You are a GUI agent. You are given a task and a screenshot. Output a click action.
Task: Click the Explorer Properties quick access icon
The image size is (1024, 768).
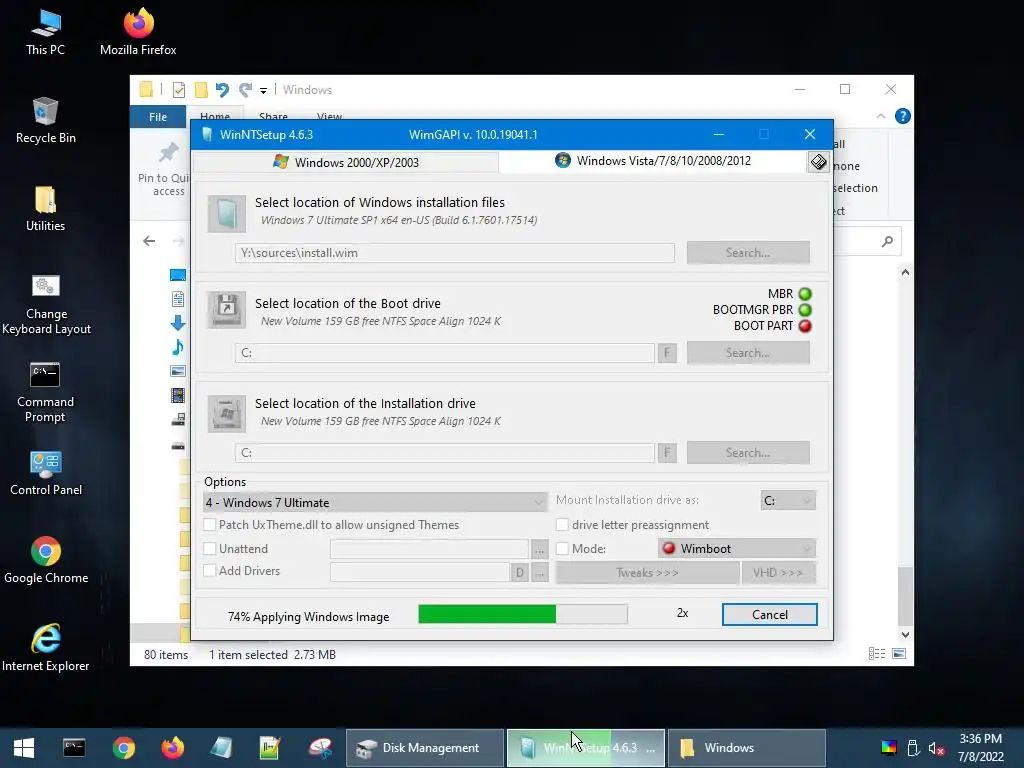[178, 90]
